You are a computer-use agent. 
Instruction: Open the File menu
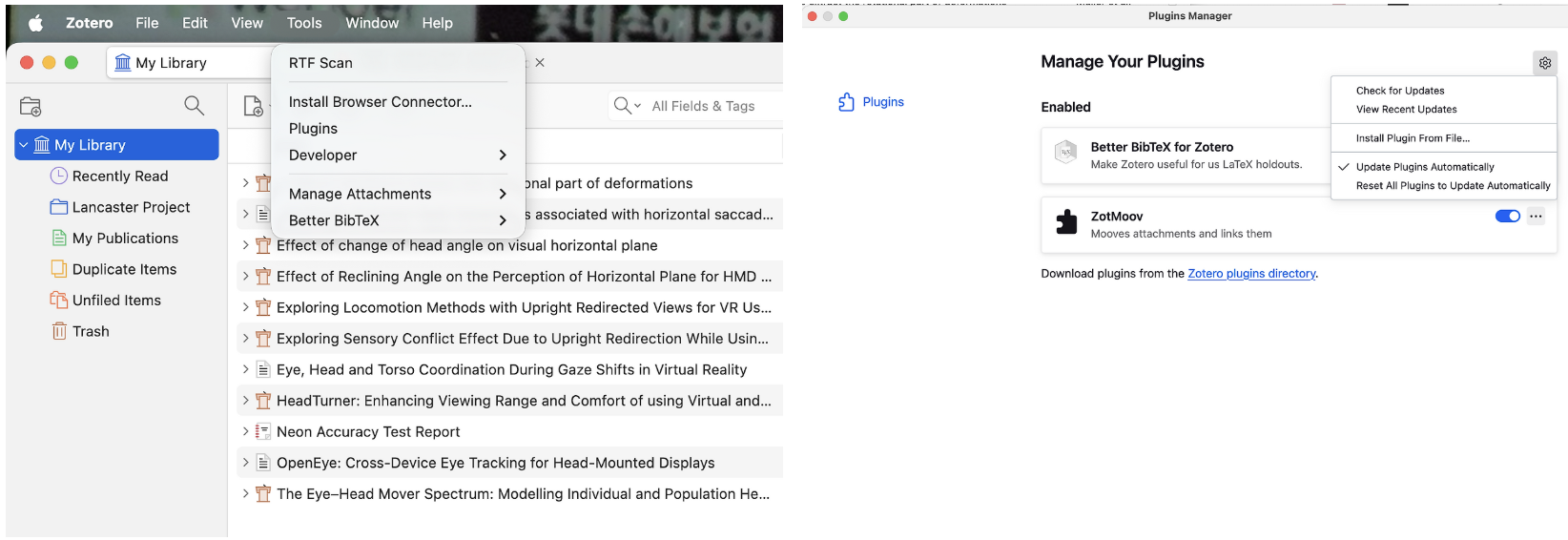[x=147, y=23]
